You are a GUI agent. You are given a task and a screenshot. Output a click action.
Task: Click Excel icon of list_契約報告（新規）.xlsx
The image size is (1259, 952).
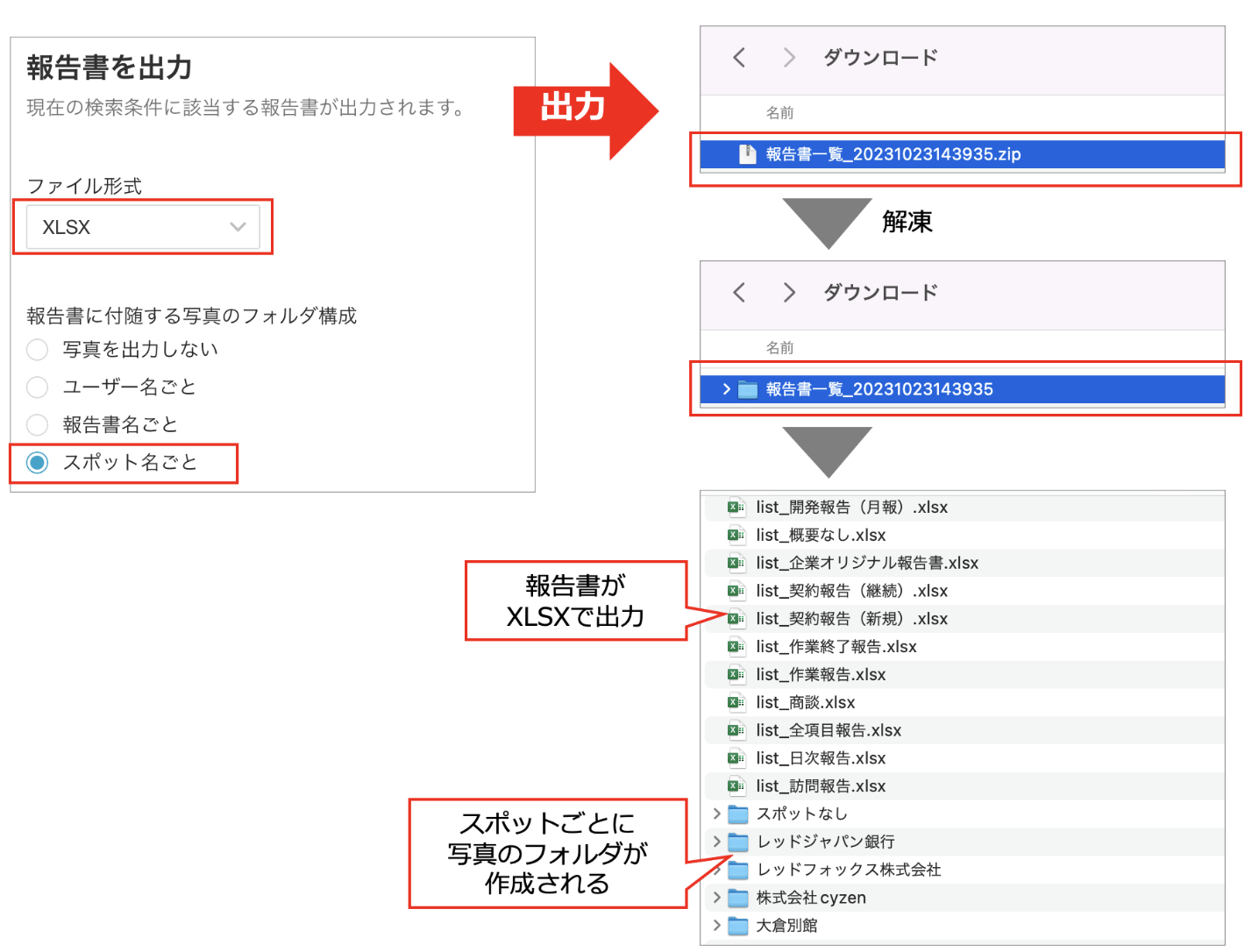(x=736, y=619)
